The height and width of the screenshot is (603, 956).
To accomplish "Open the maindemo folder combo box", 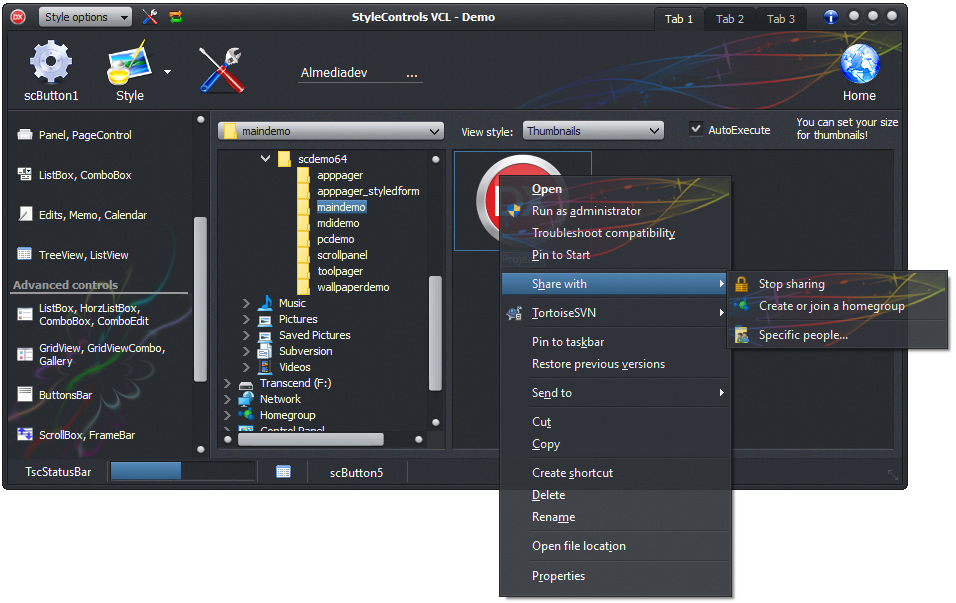I will coord(330,131).
